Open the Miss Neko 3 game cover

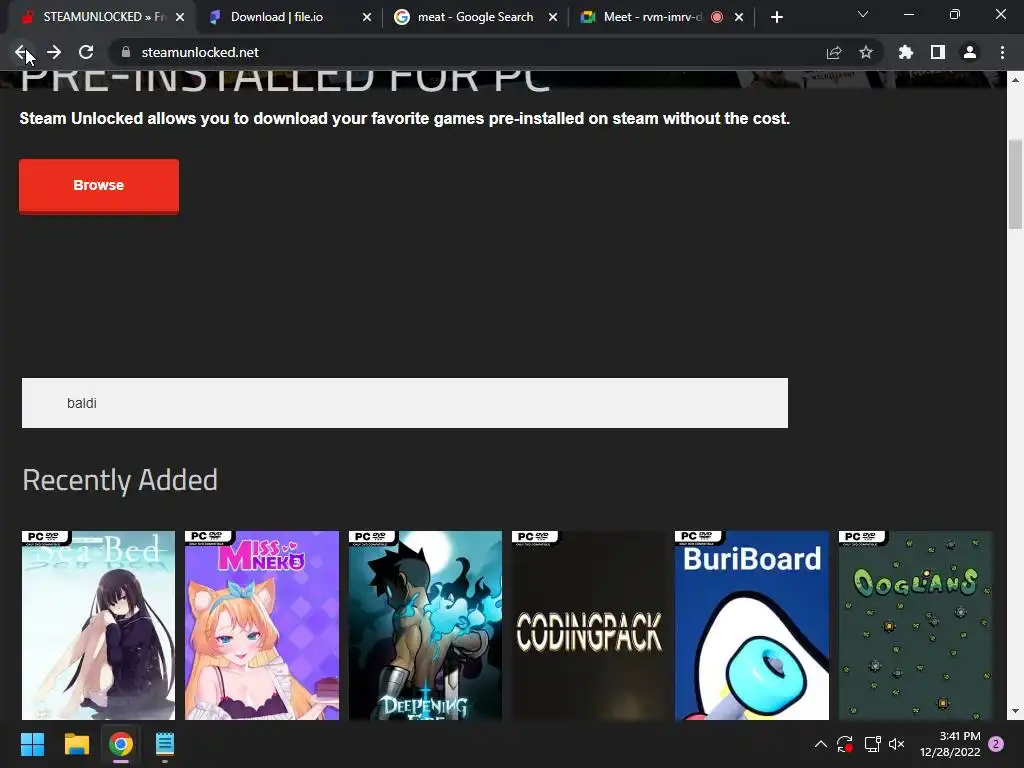coord(262,625)
